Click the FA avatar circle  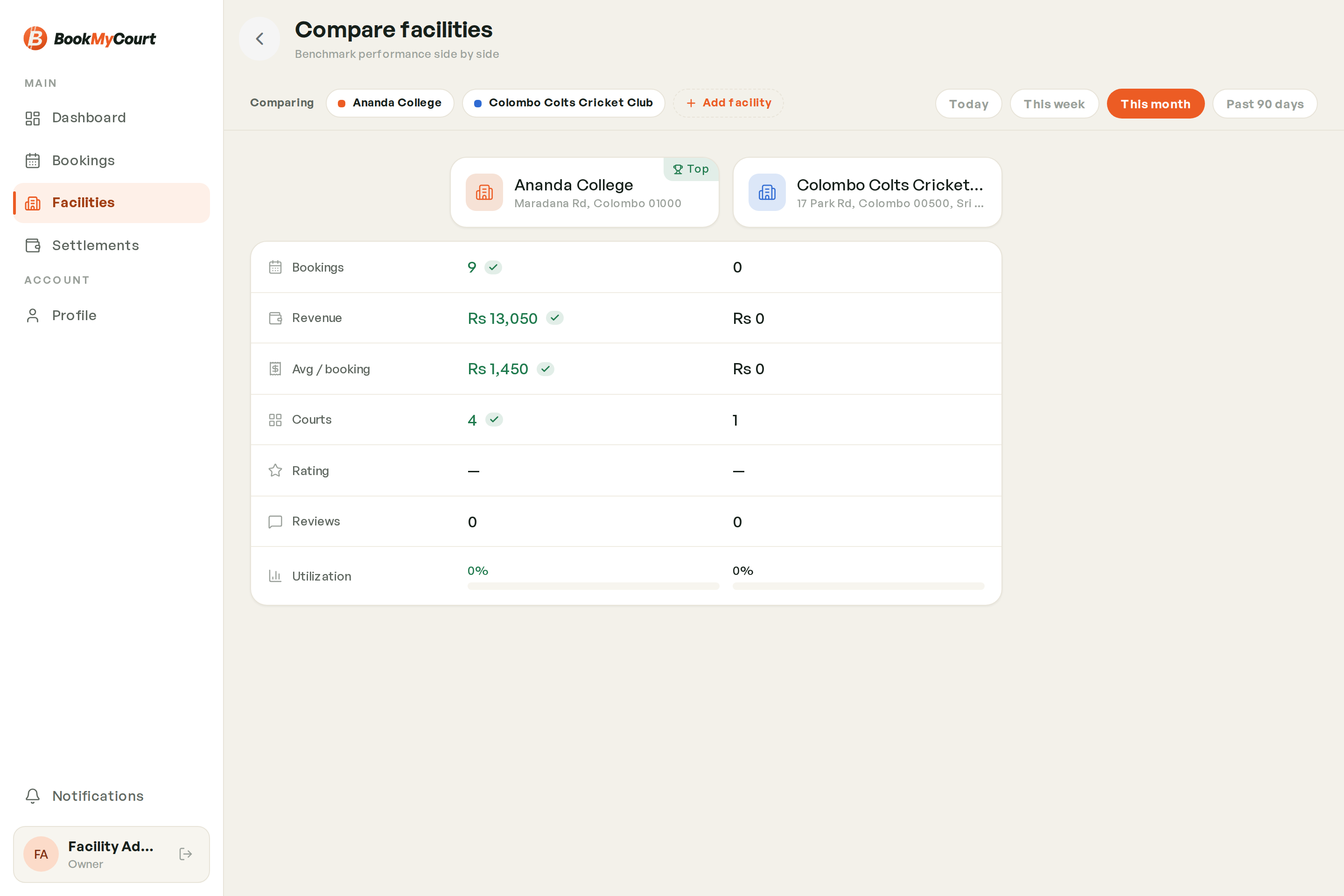(41, 854)
